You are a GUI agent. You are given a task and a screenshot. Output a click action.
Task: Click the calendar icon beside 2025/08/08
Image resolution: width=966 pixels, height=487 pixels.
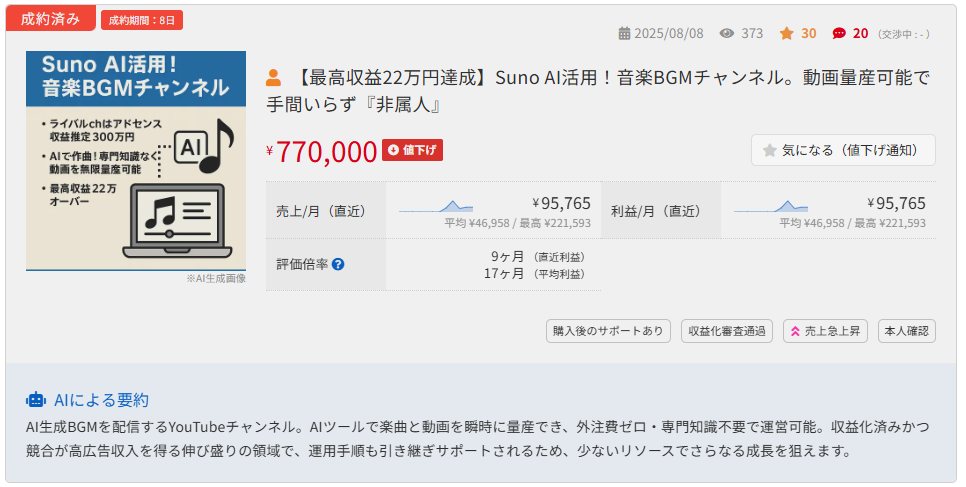click(625, 33)
